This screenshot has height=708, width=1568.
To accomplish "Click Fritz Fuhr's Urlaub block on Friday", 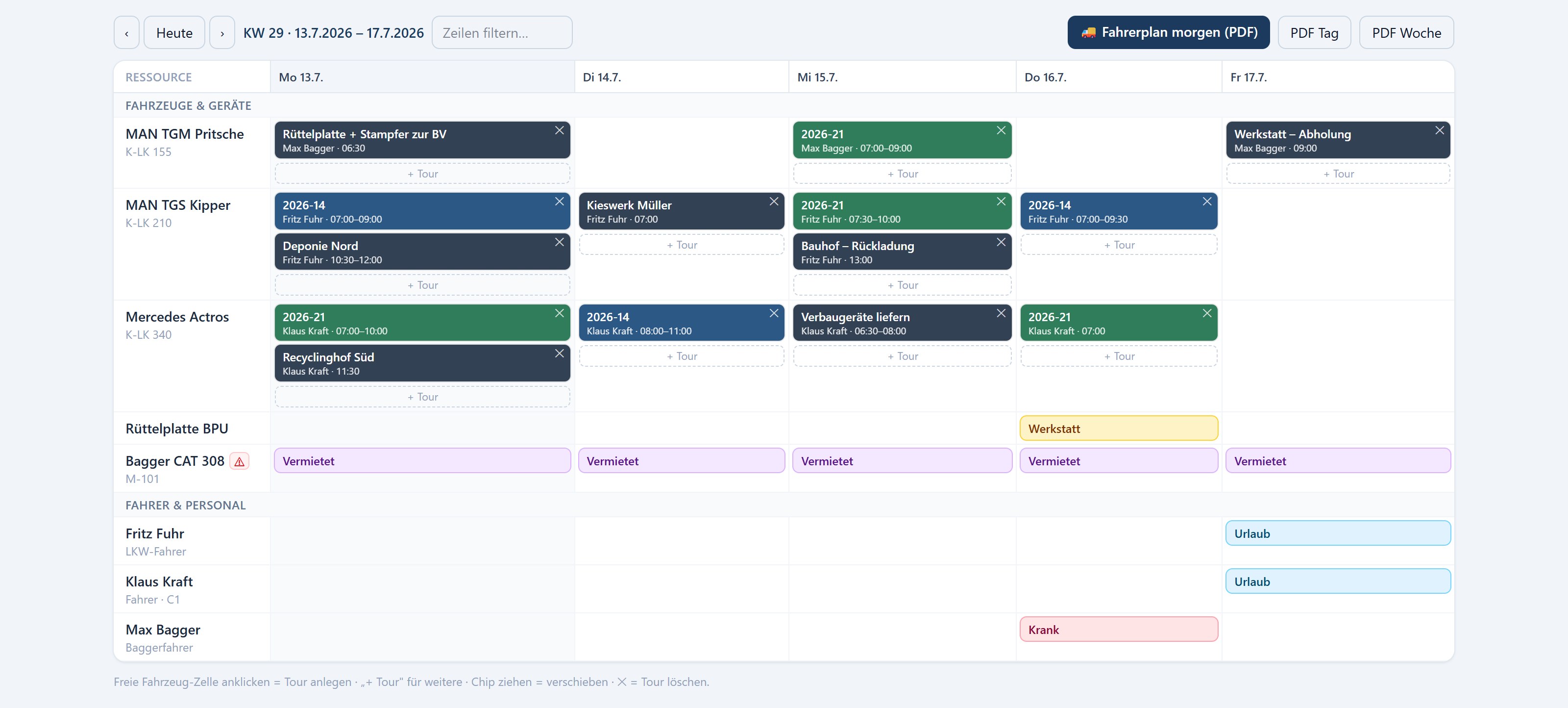I will point(1338,533).
